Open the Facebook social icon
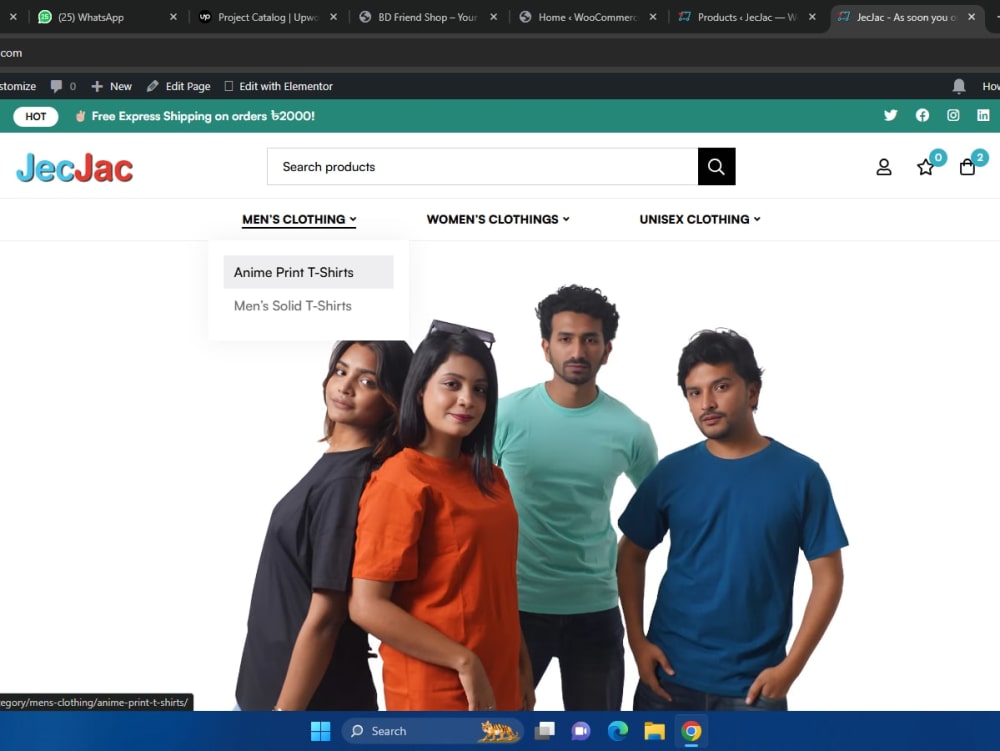Image resolution: width=1000 pixels, height=751 pixels. (x=922, y=115)
